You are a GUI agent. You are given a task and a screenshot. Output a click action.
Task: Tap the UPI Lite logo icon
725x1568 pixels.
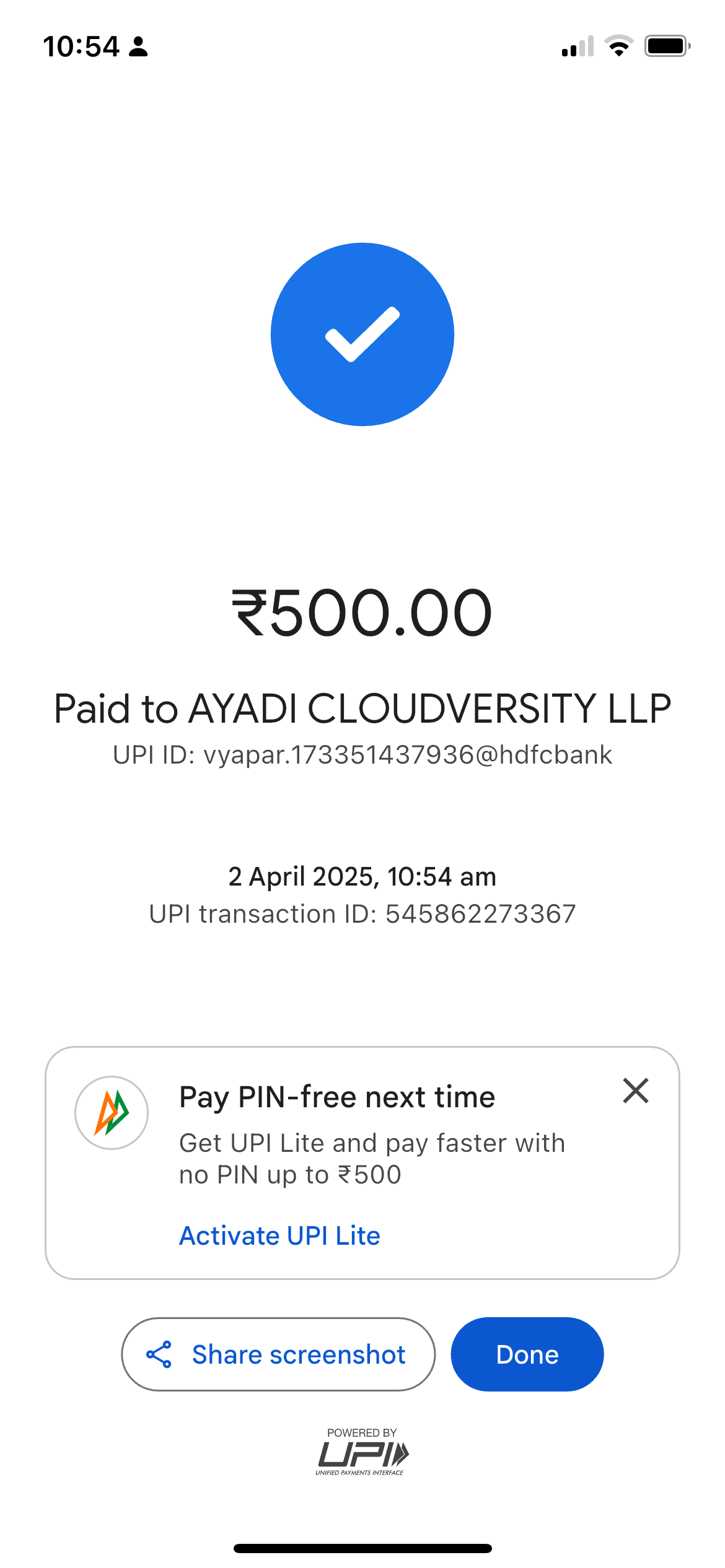click(112, 1113)
